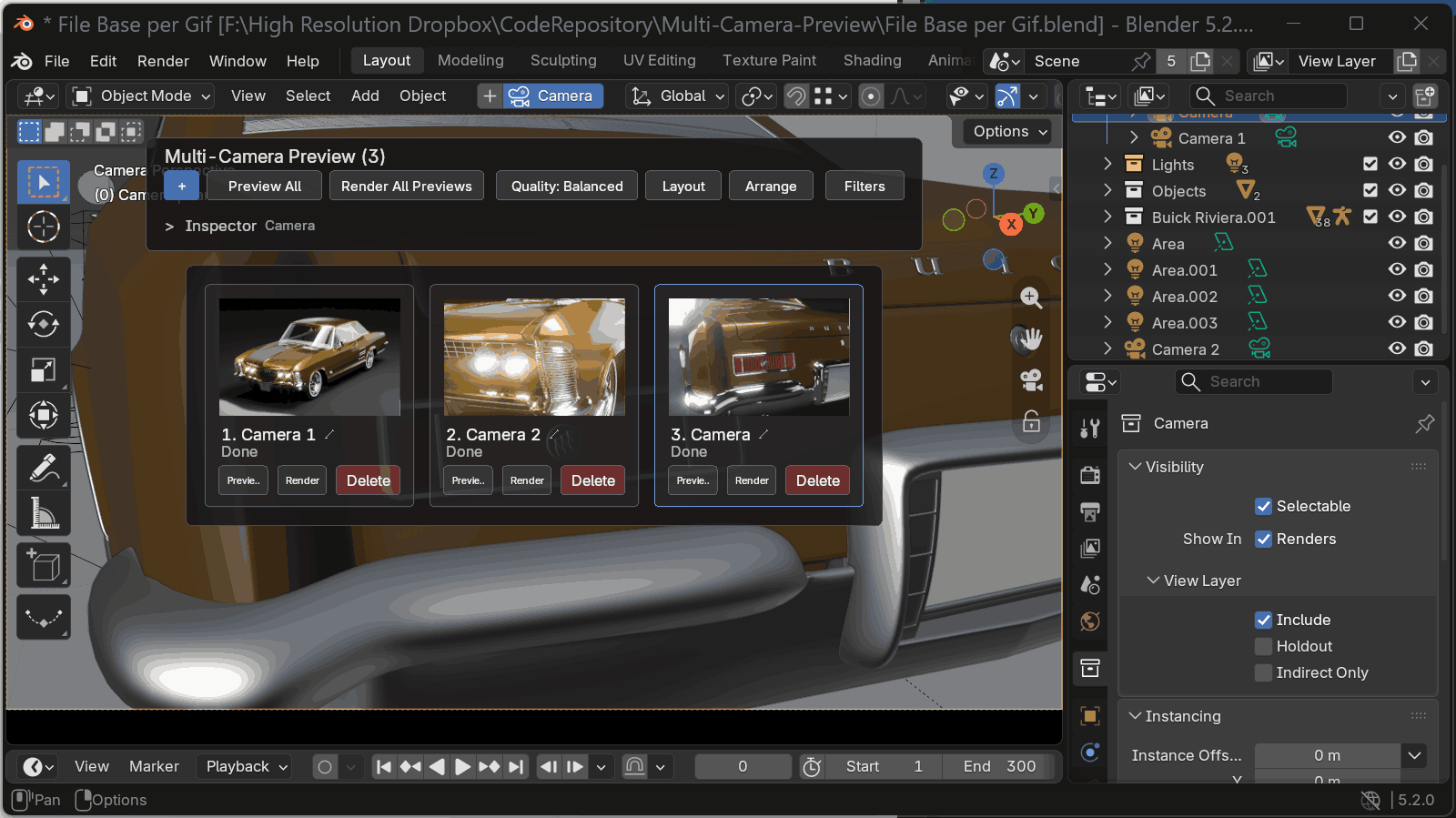Open the Global transform orientation dropdown
The height and width of the screenshot is (818, 1456).
coord(678,96)
